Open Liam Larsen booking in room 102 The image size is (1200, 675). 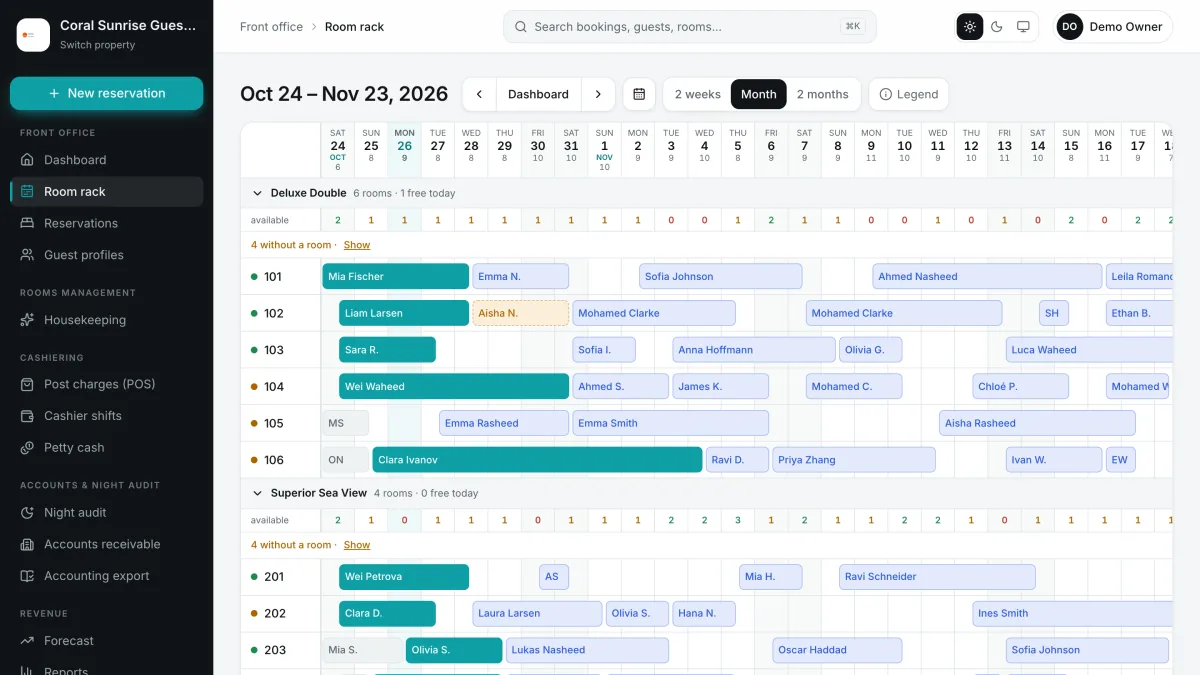[x=404, y=313]
